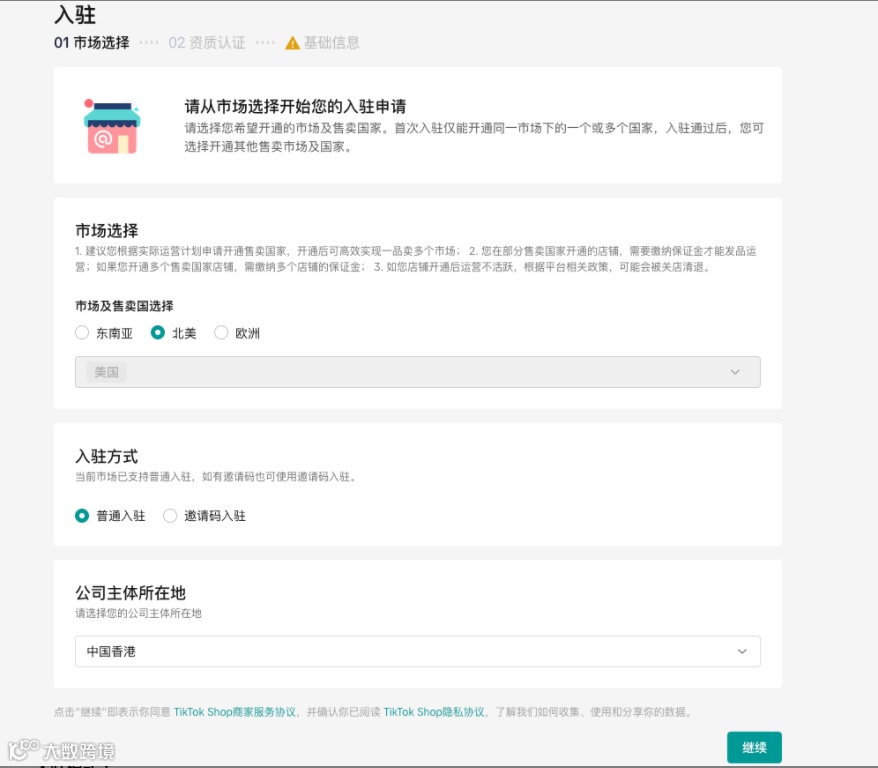Click the warning triangle icon beside 基础信息

click(292, 43)
